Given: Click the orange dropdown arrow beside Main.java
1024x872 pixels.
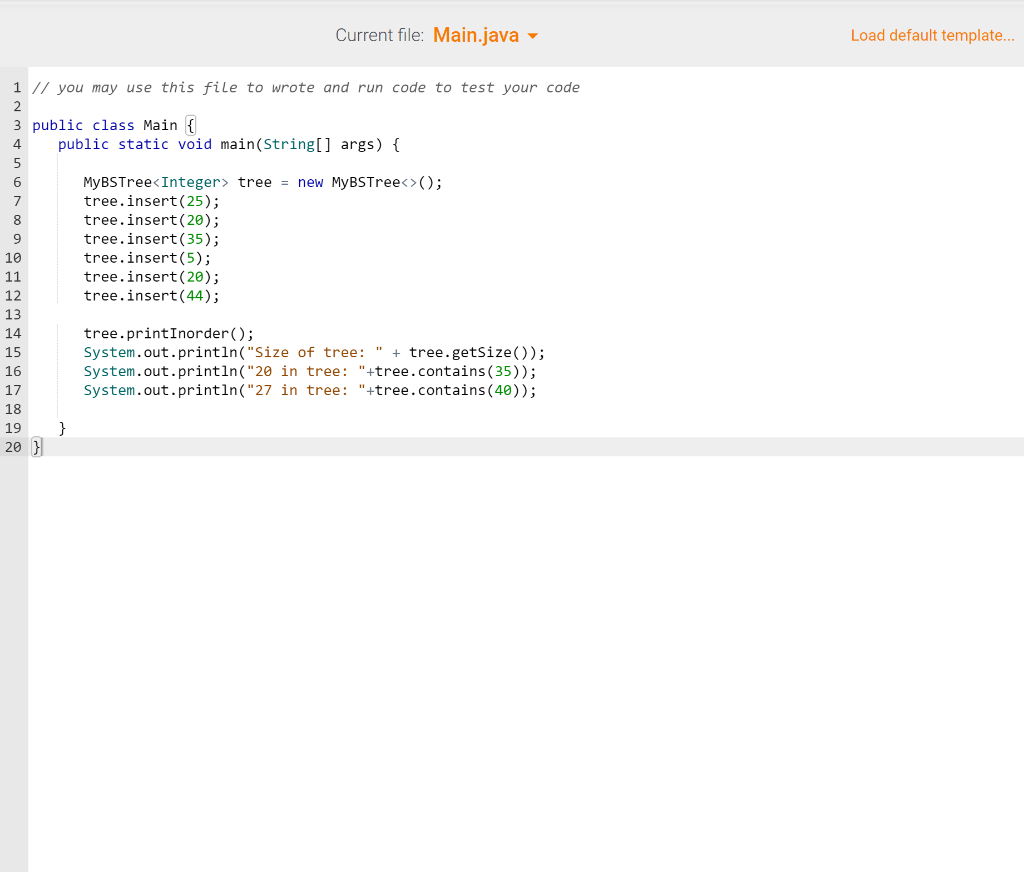Looking at the screenshot, I should pyautogui.click(x=533, y=36).
